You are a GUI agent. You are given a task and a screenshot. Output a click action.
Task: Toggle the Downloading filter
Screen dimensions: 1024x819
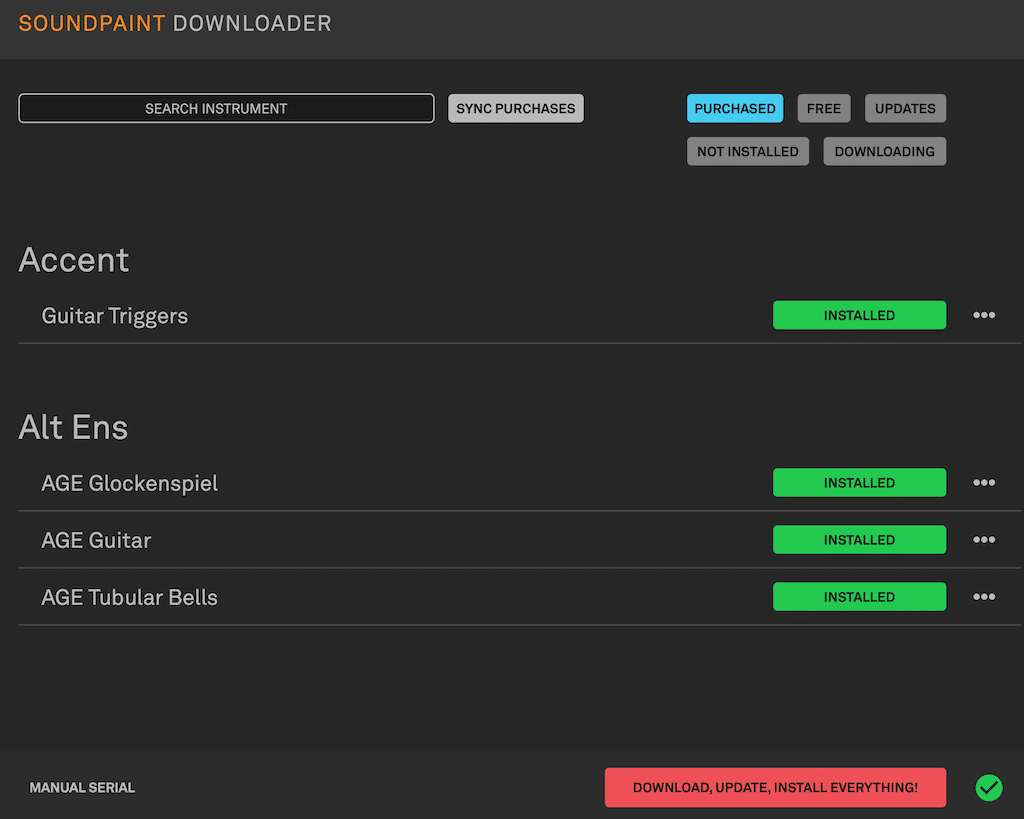tap(884, 152)
